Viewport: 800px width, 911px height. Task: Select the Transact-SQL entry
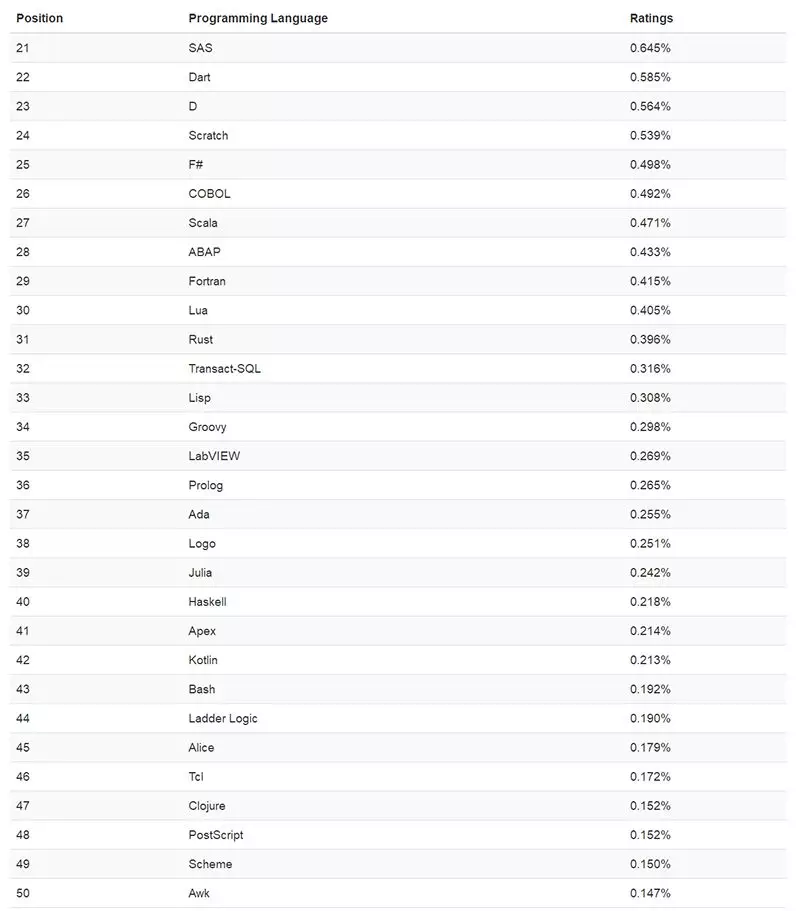(x=224, y=368)
